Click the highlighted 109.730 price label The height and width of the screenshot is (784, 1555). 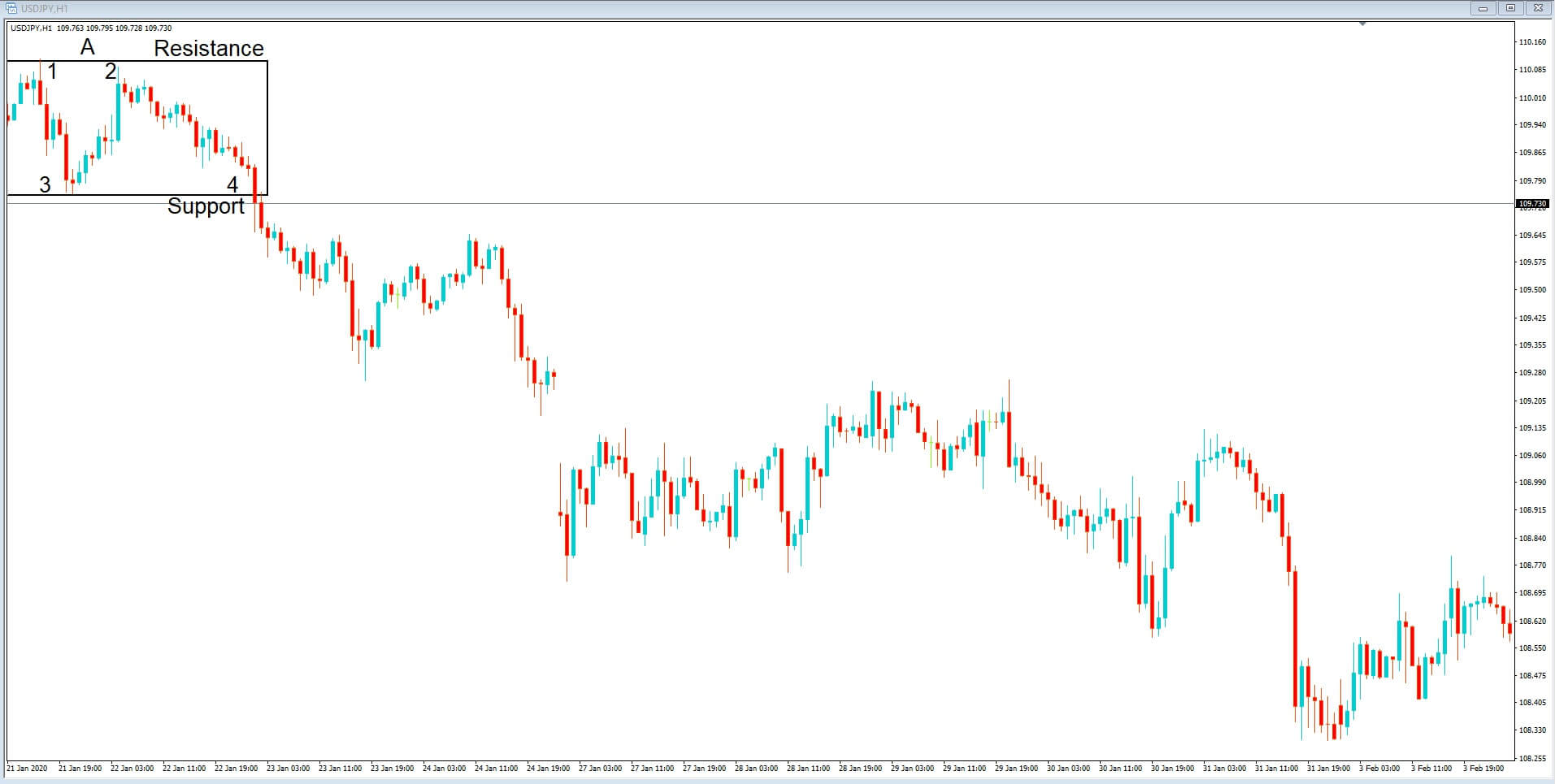(x=1533, y=204)
